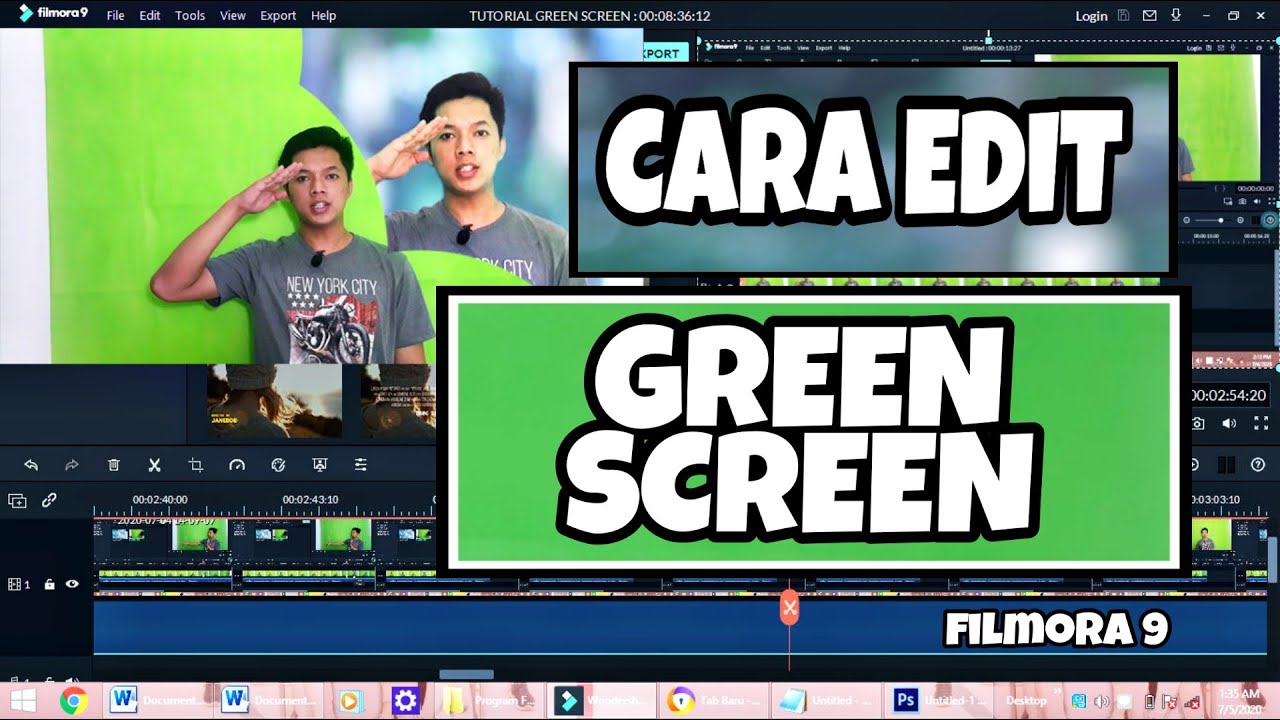The width and height of the screenshot is (1280, 720).
Task: Select the sunset title preset thumbnail
Action: pyautogui.click(x=274, y=400)
